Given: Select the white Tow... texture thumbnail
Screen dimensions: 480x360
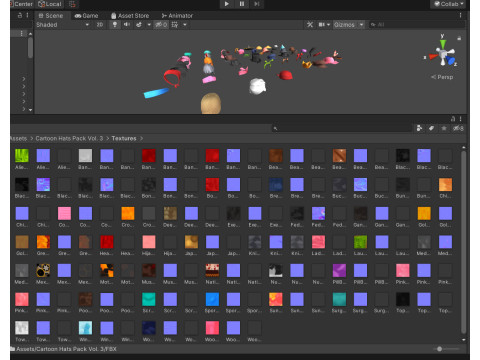Looking at the screenshot, I should 22,328.
